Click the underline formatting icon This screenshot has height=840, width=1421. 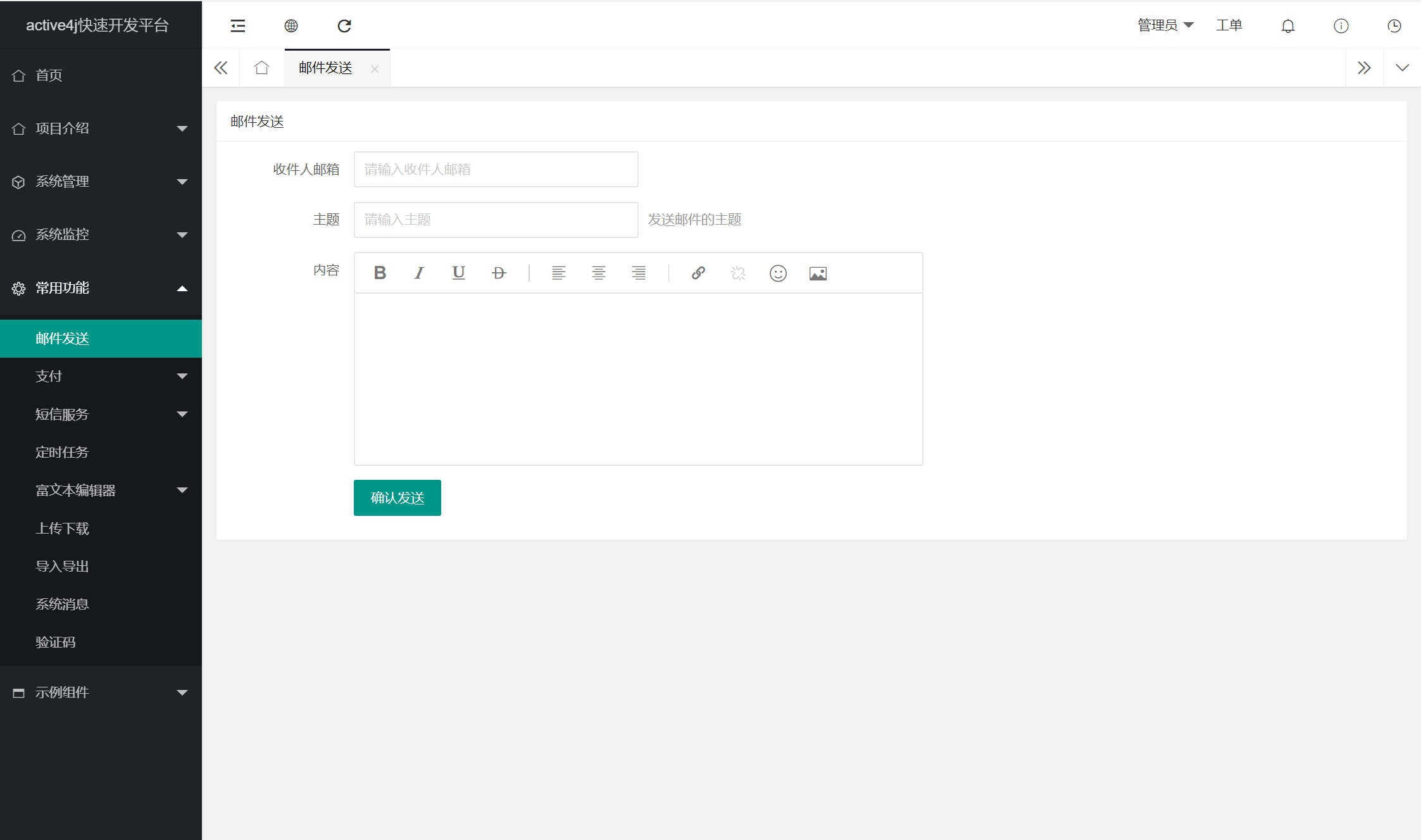tap(459, 273)
